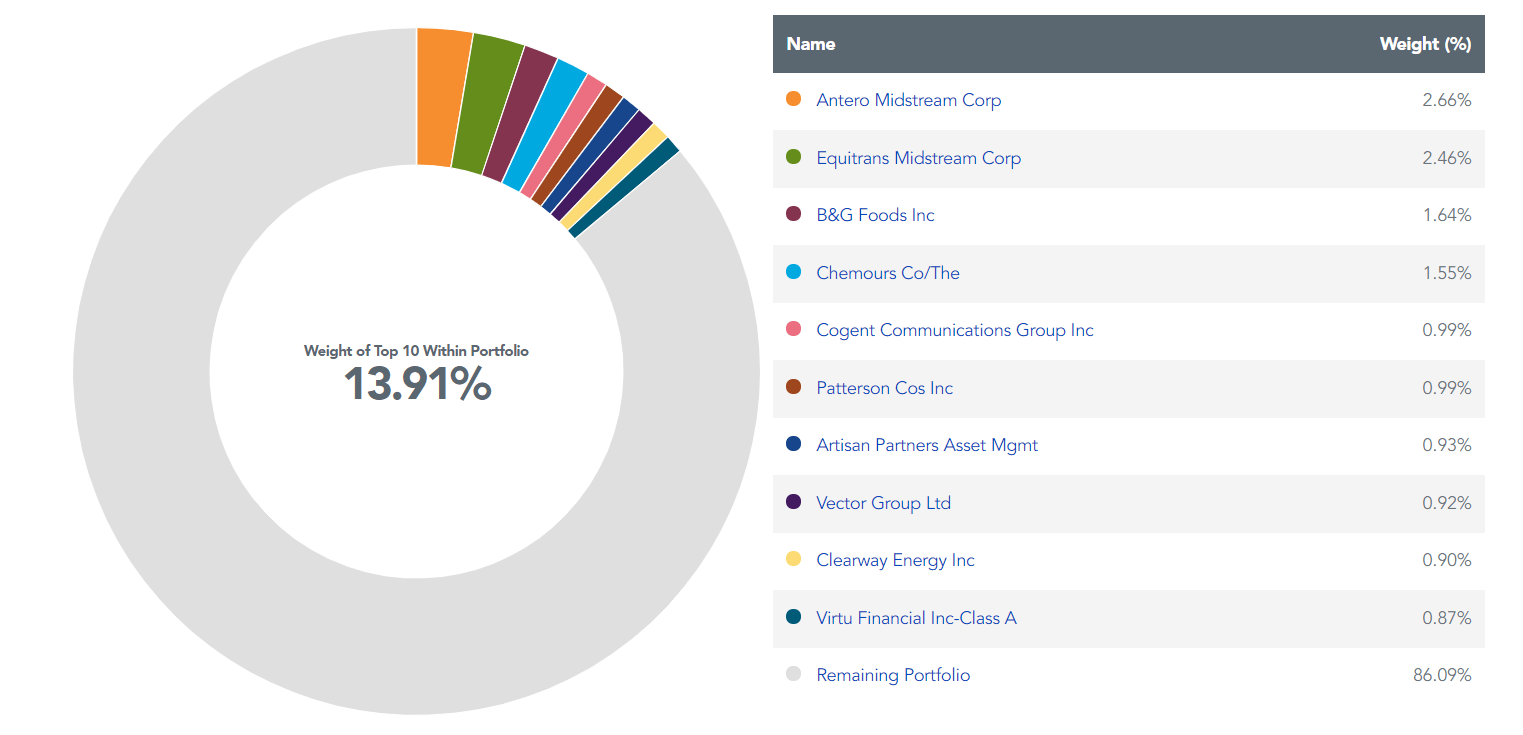Image resolution: width=1523 pixels, height=735 pixels.
Task: Click the light blue Chemours legend marker
Action: (x=794, y=272)
